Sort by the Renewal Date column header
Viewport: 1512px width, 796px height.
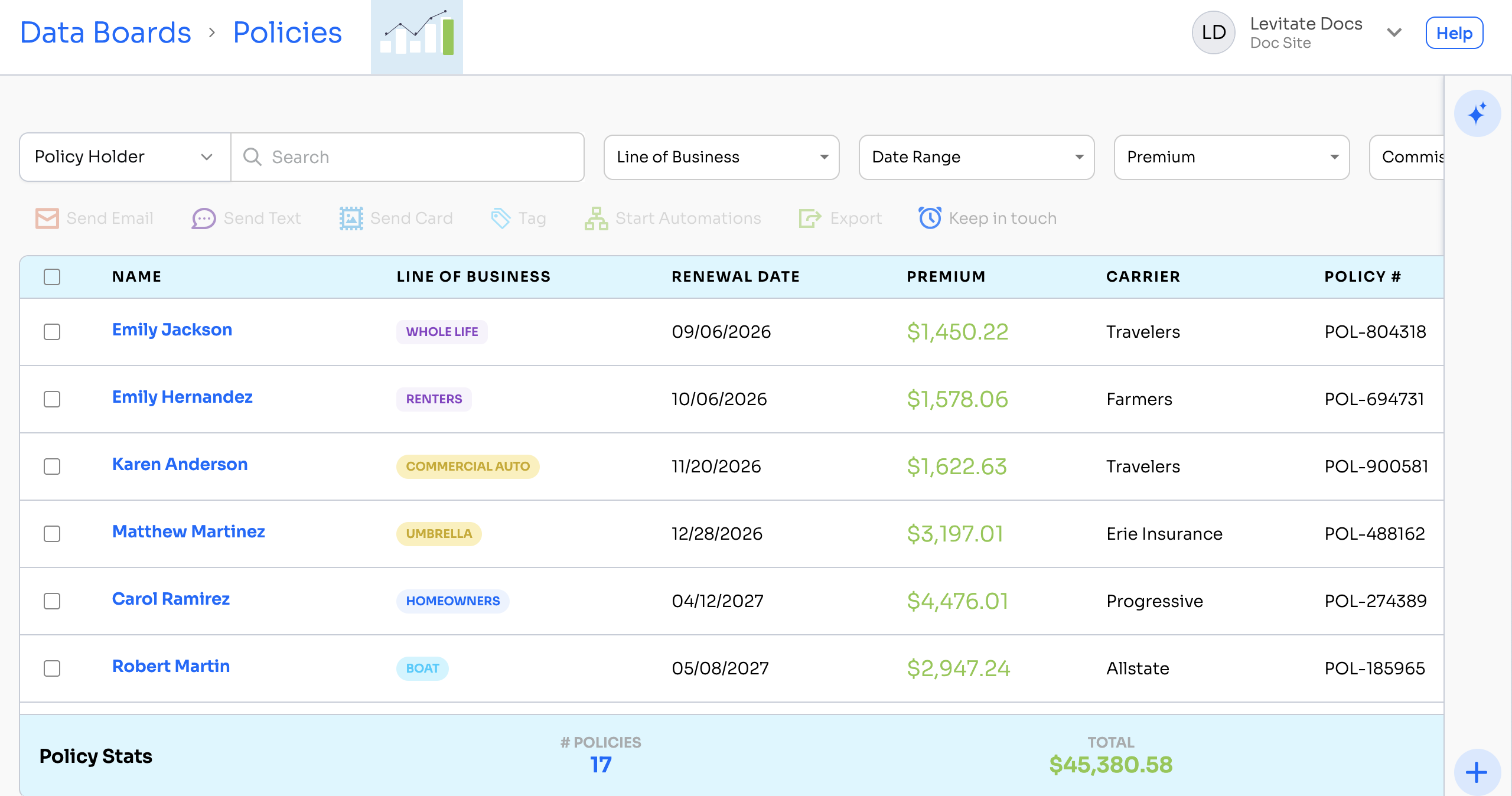click(735, 276)
